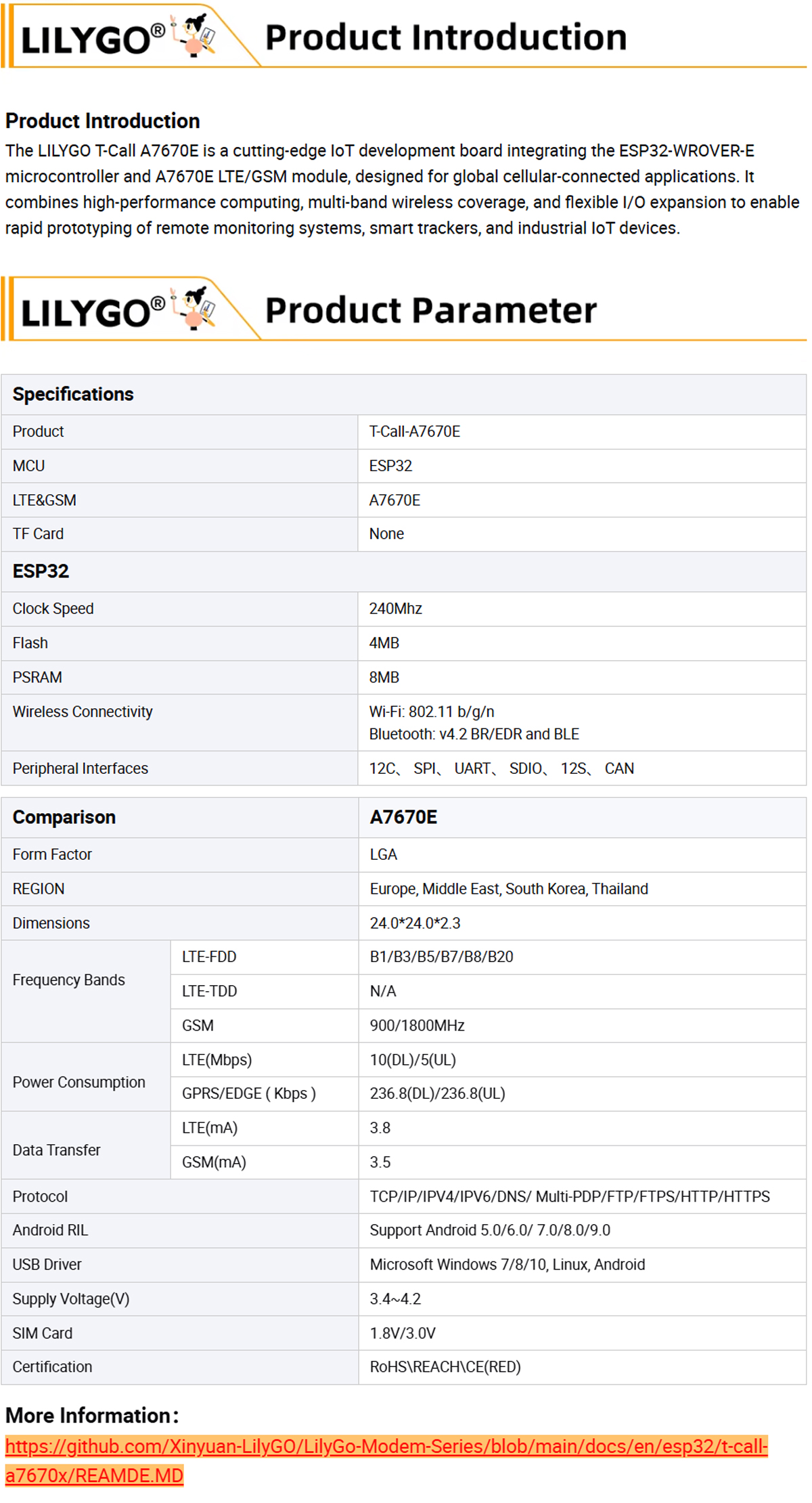
Task: Click the Comparison column header
Action: pos(64,817)
